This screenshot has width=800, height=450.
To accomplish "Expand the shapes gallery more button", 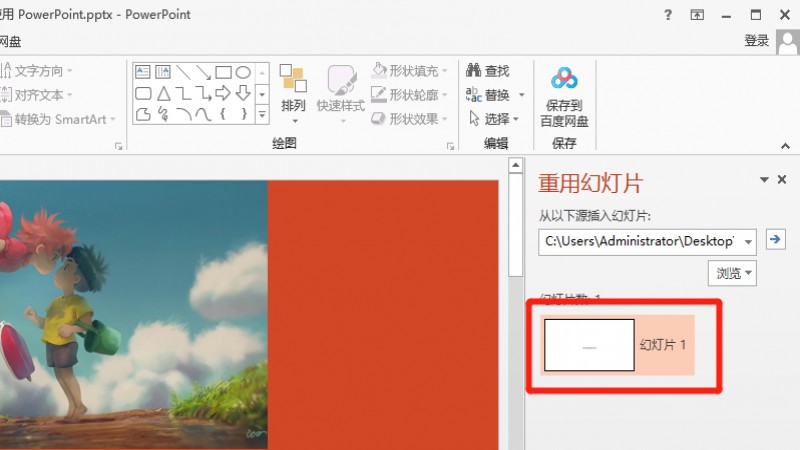I will tap(262, 114).
